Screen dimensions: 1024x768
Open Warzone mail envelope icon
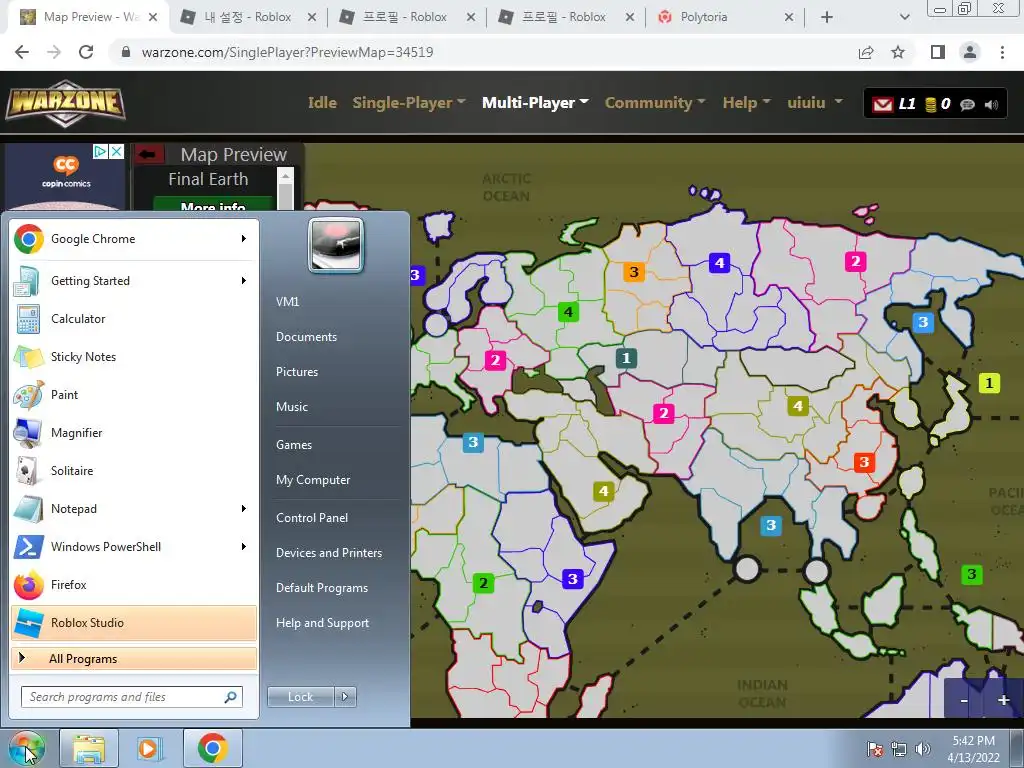pyautogui.click(x=882, y=104)
